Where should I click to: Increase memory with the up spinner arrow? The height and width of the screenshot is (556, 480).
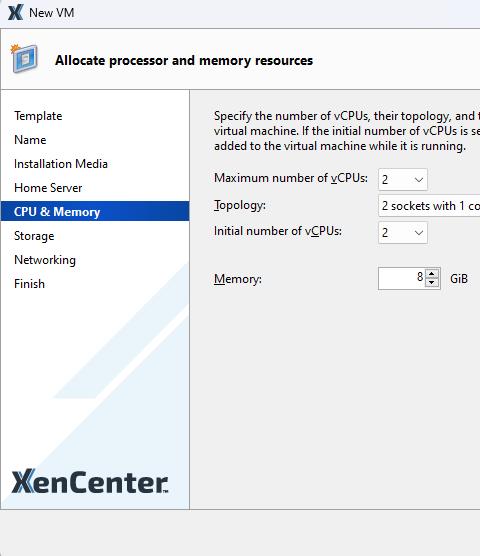pyautogui.click(x=432, y=274)
